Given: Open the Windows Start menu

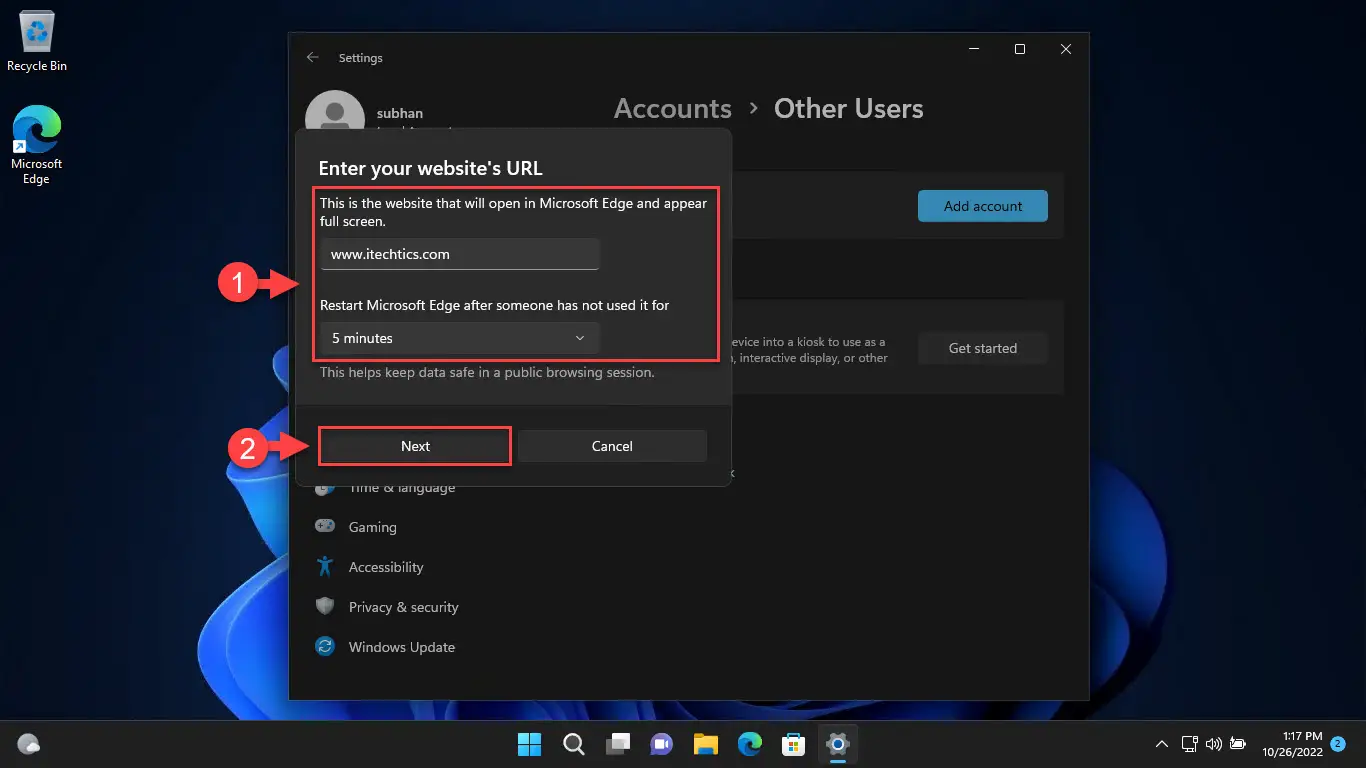Looking at the screenshot, I should 529,743.
